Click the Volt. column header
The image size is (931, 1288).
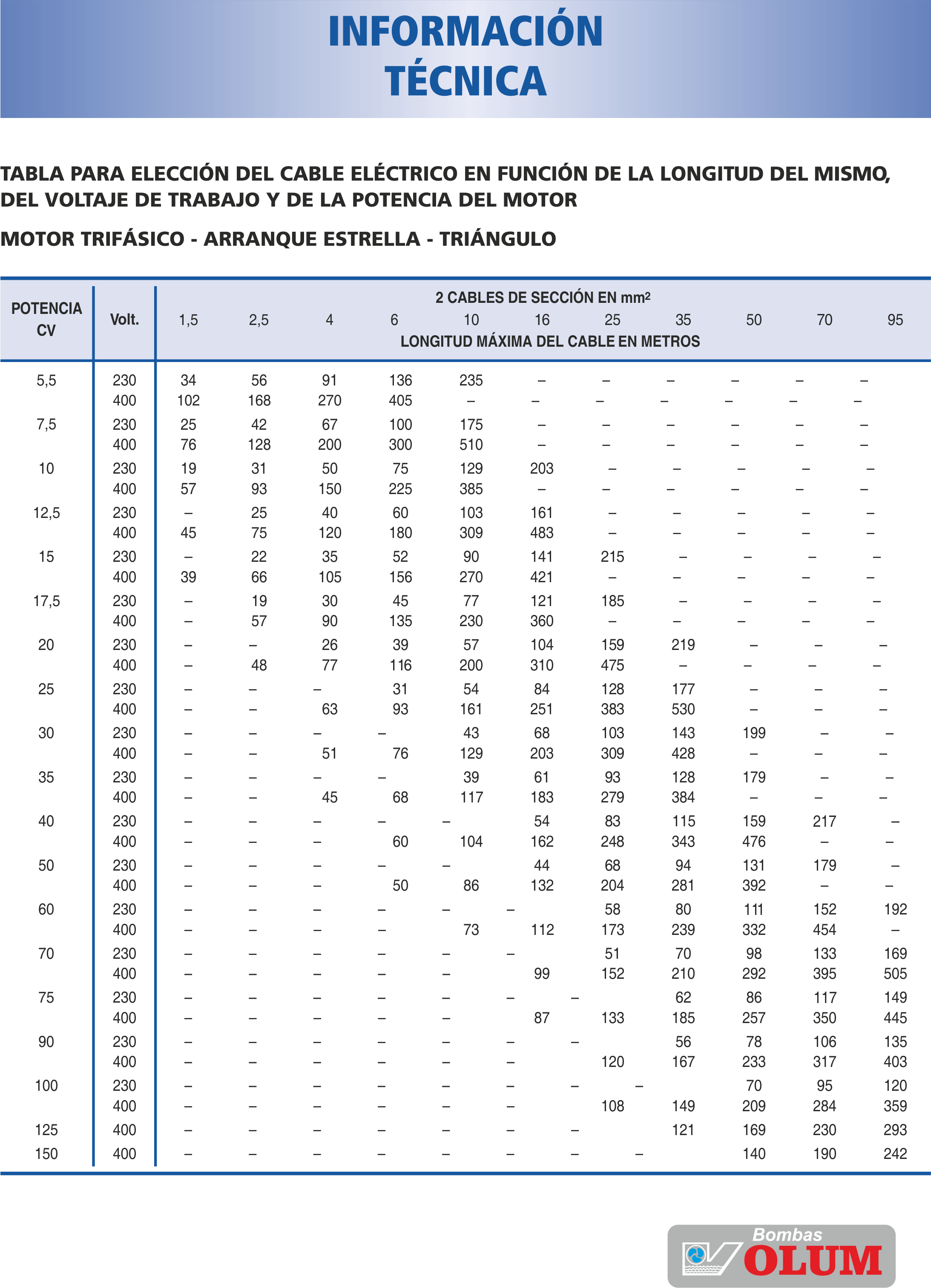click(x=124, y=320)
